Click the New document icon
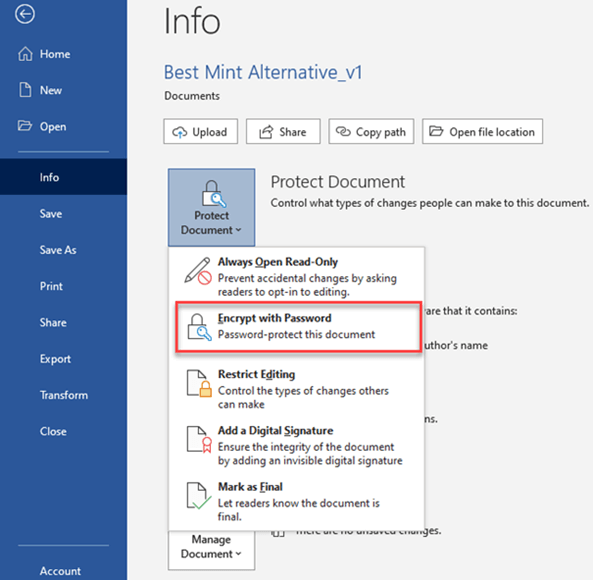This screenshot has width=593, height=580. click(25, 90)
